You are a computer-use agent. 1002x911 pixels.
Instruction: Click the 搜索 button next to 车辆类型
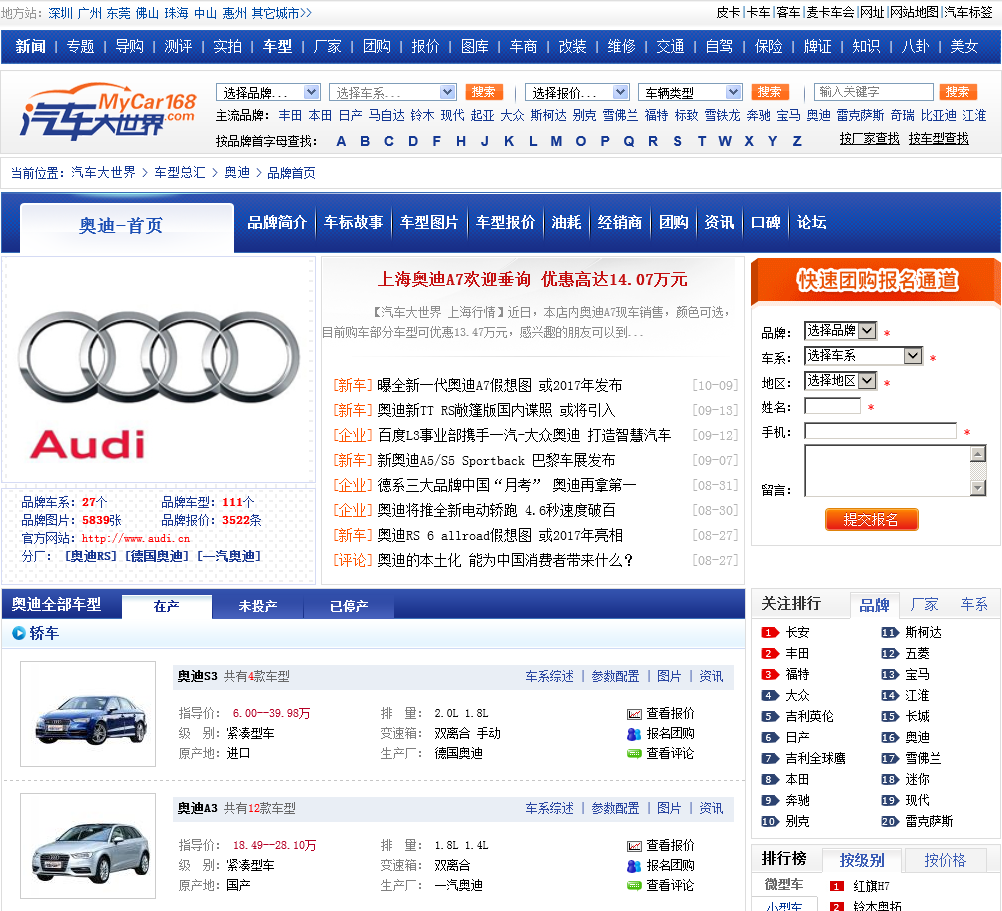pos(769,92)
